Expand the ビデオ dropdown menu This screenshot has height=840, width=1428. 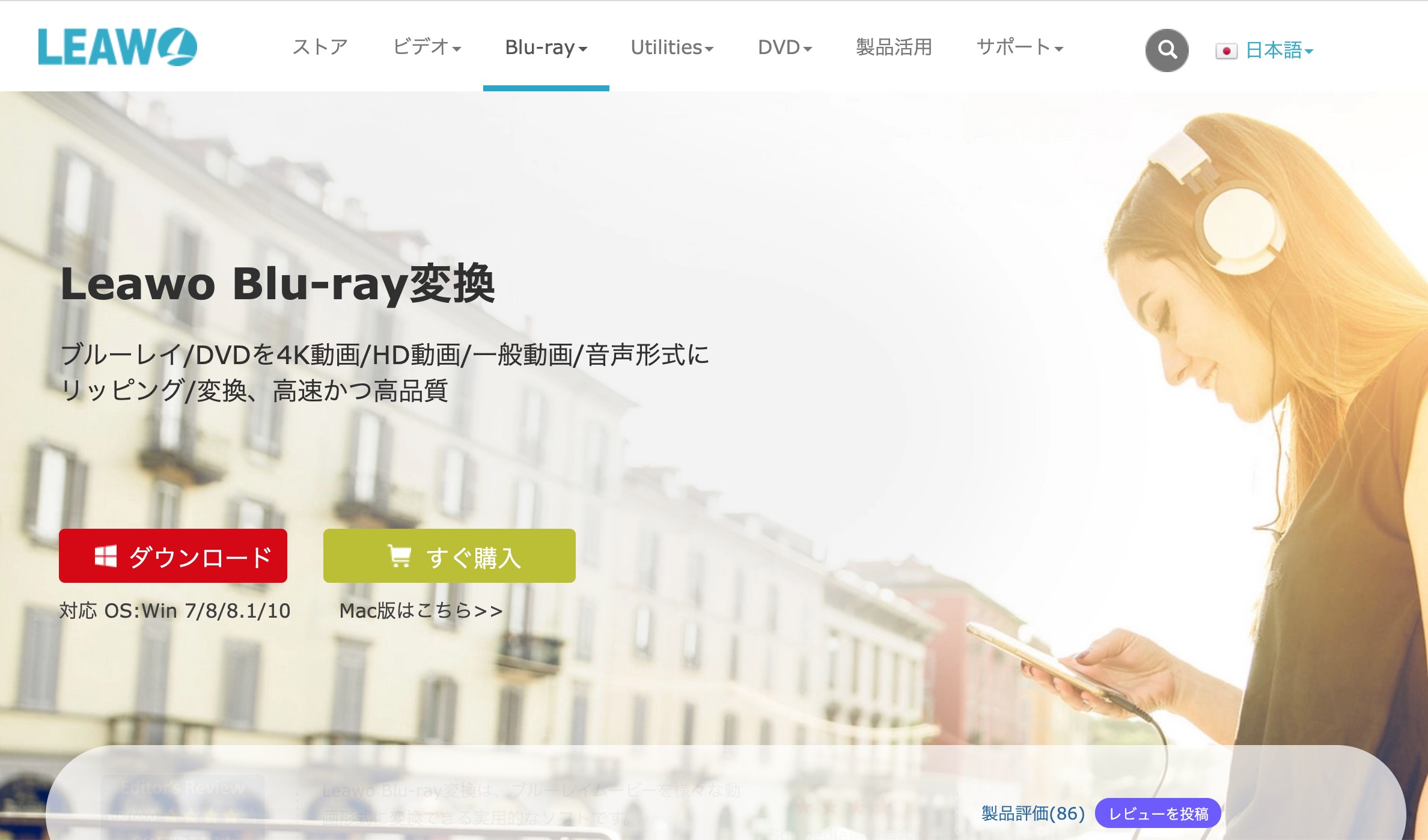click(427, 47)
